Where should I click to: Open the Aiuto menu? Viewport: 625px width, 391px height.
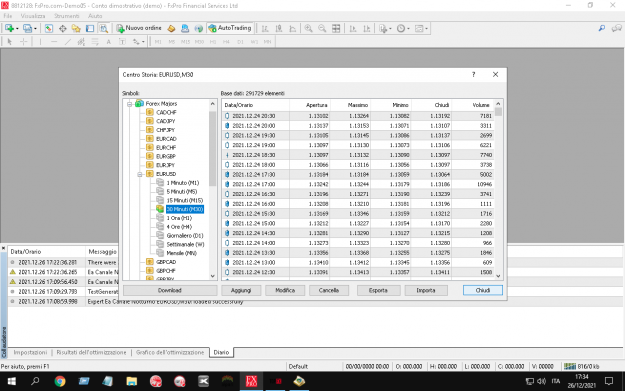point(95,16)
